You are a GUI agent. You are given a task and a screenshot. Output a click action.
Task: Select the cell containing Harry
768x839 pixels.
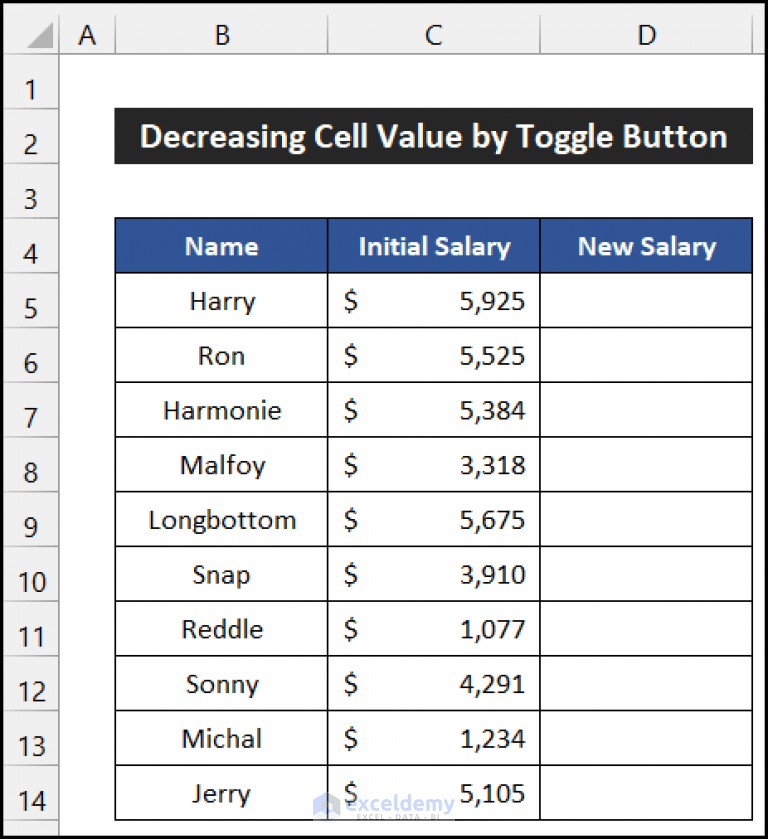pos(221,301)
